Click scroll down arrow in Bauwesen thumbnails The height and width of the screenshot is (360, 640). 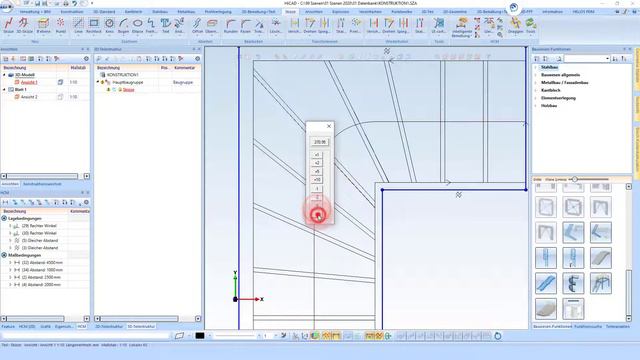click(629, 318)
